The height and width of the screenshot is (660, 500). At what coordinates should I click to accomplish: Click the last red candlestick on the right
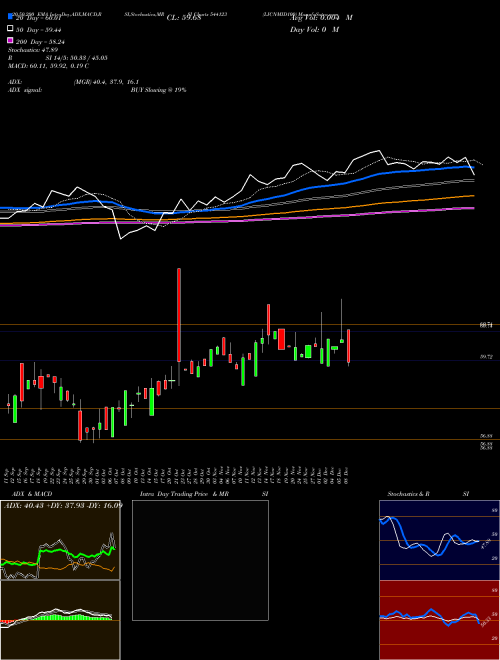tap(348, 346)
